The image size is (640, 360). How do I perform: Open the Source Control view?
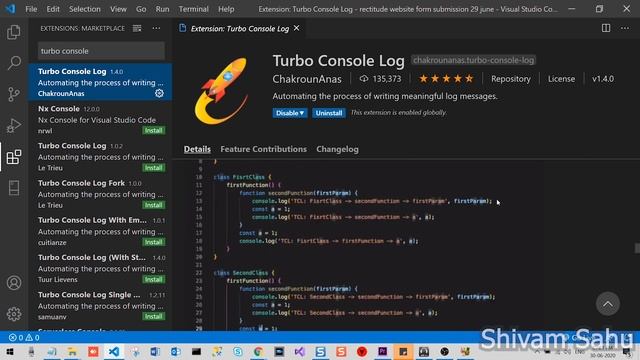pos(14,94)
